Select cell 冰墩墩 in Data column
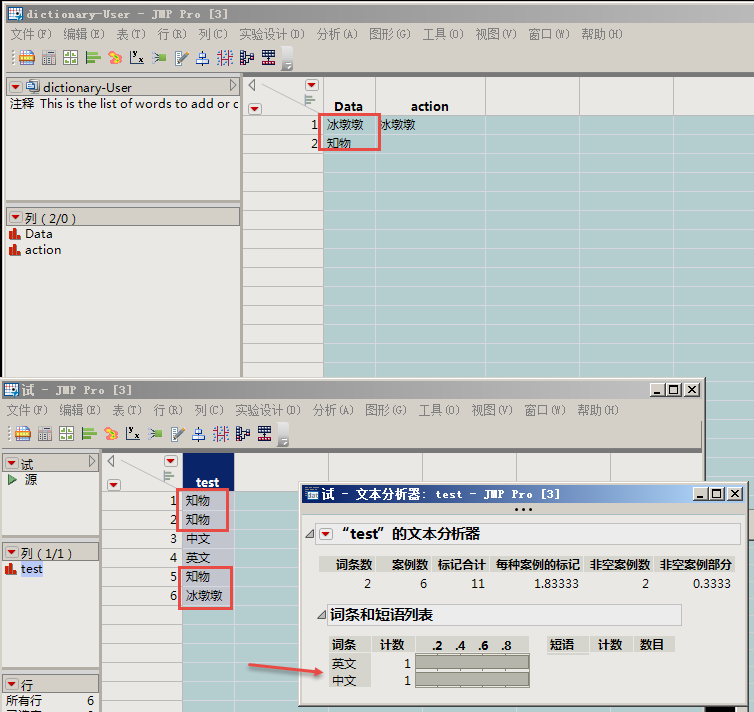Viewport: 754px width, 712px height. 349,125
